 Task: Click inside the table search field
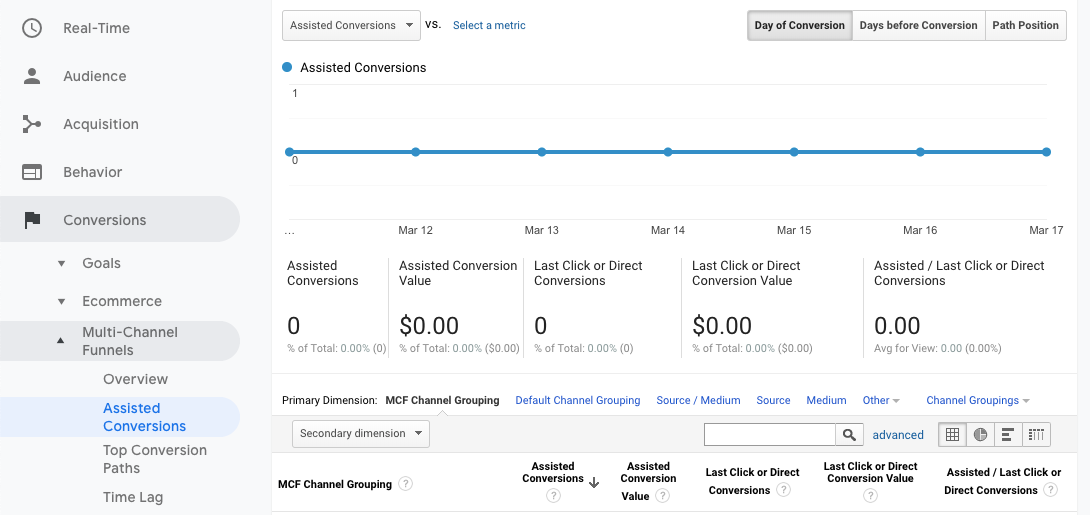tap(770, 434)
